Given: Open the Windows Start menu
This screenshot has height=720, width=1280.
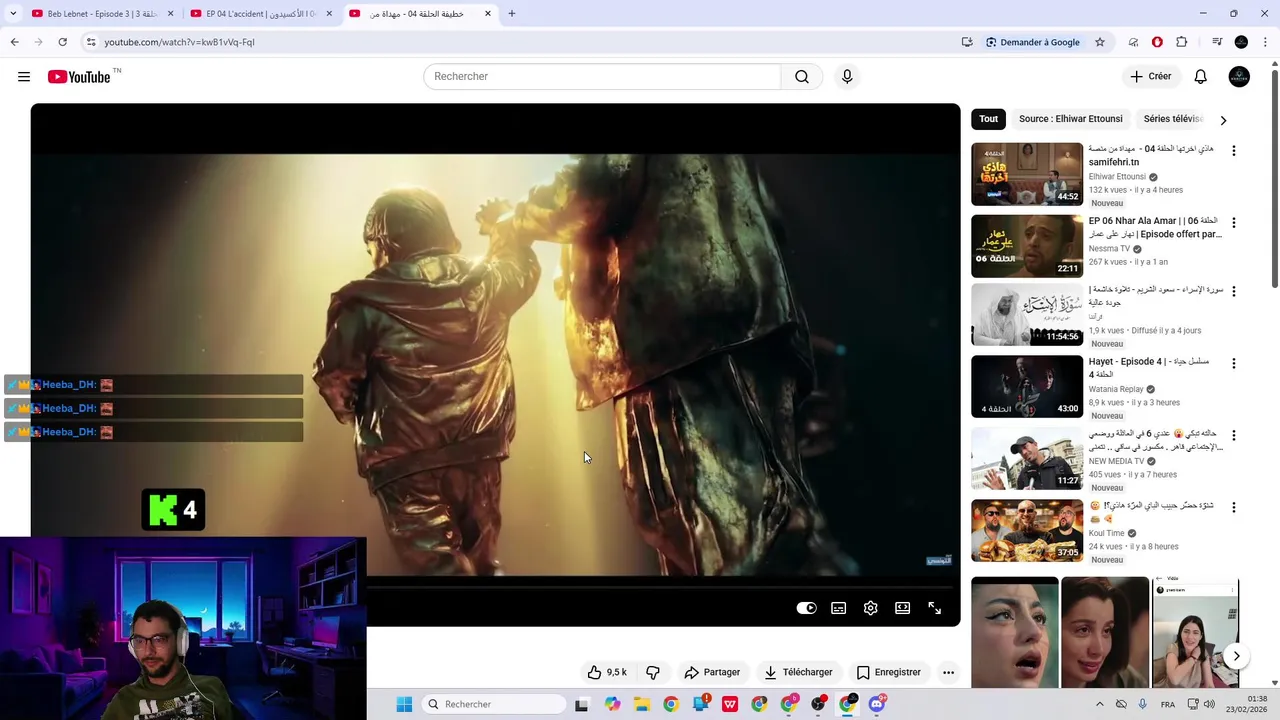Looking at the screenshot, I should point(404,704).
